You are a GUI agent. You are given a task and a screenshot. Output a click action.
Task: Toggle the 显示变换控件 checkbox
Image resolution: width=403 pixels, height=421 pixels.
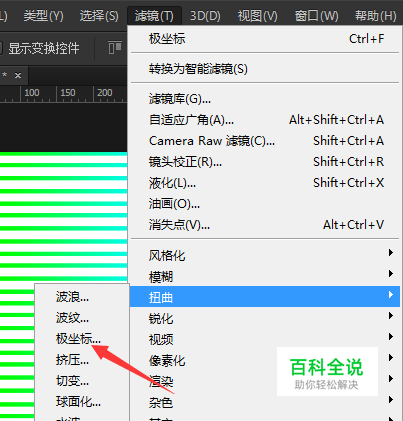coord(1,48)
